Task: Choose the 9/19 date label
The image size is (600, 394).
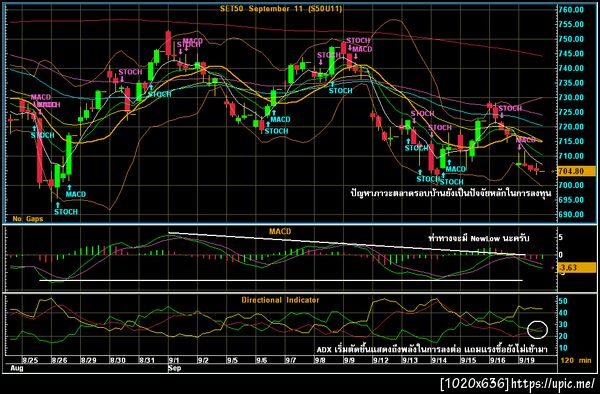Action: [526, 360]
